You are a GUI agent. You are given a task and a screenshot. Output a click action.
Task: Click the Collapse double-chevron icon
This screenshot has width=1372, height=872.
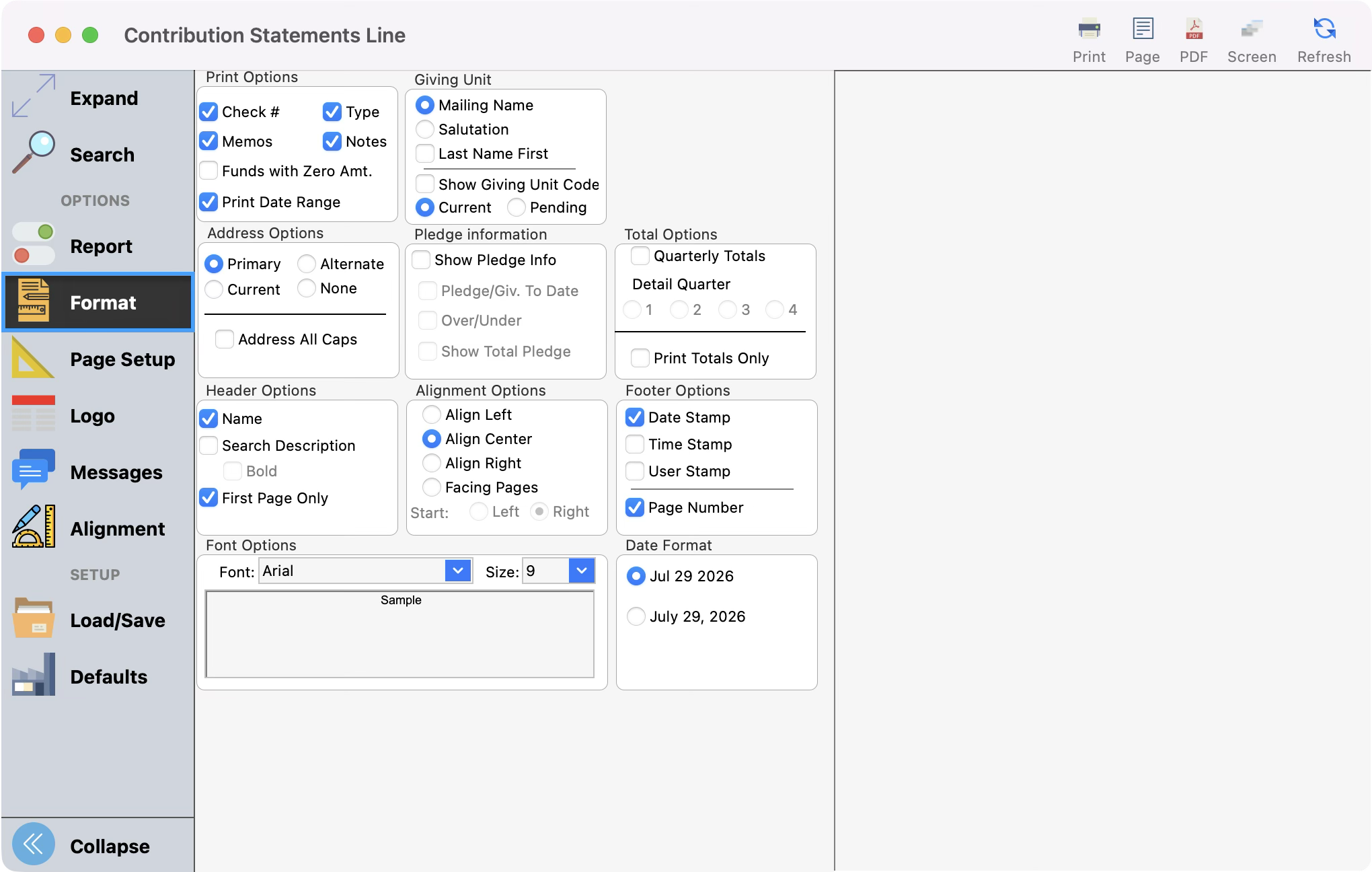point(34,844)
